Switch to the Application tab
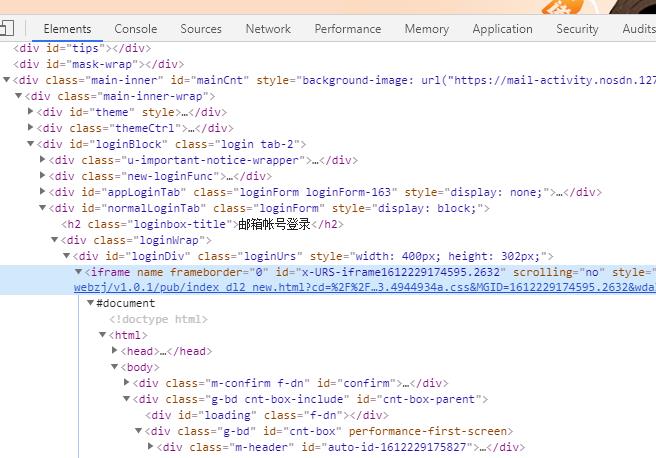The height and width of the screenshot is (458, 656). point(502,29)
